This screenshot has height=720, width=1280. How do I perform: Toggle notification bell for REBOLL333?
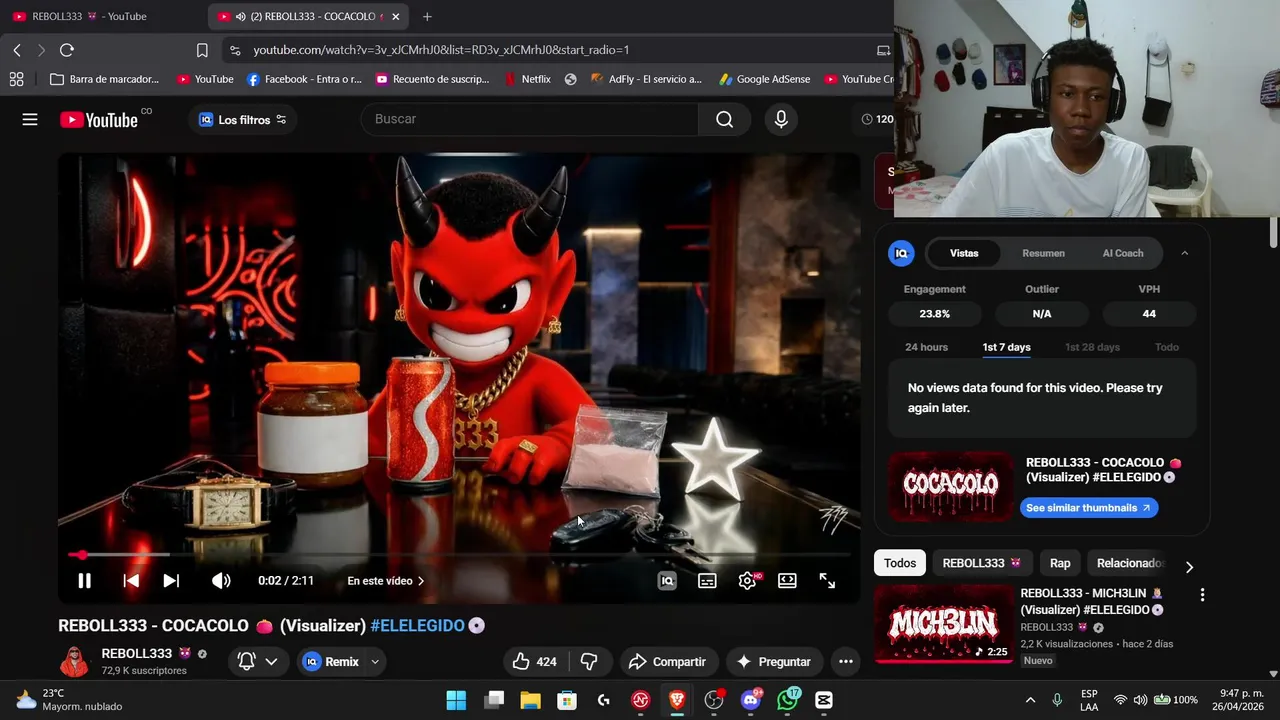coord(246,662)
